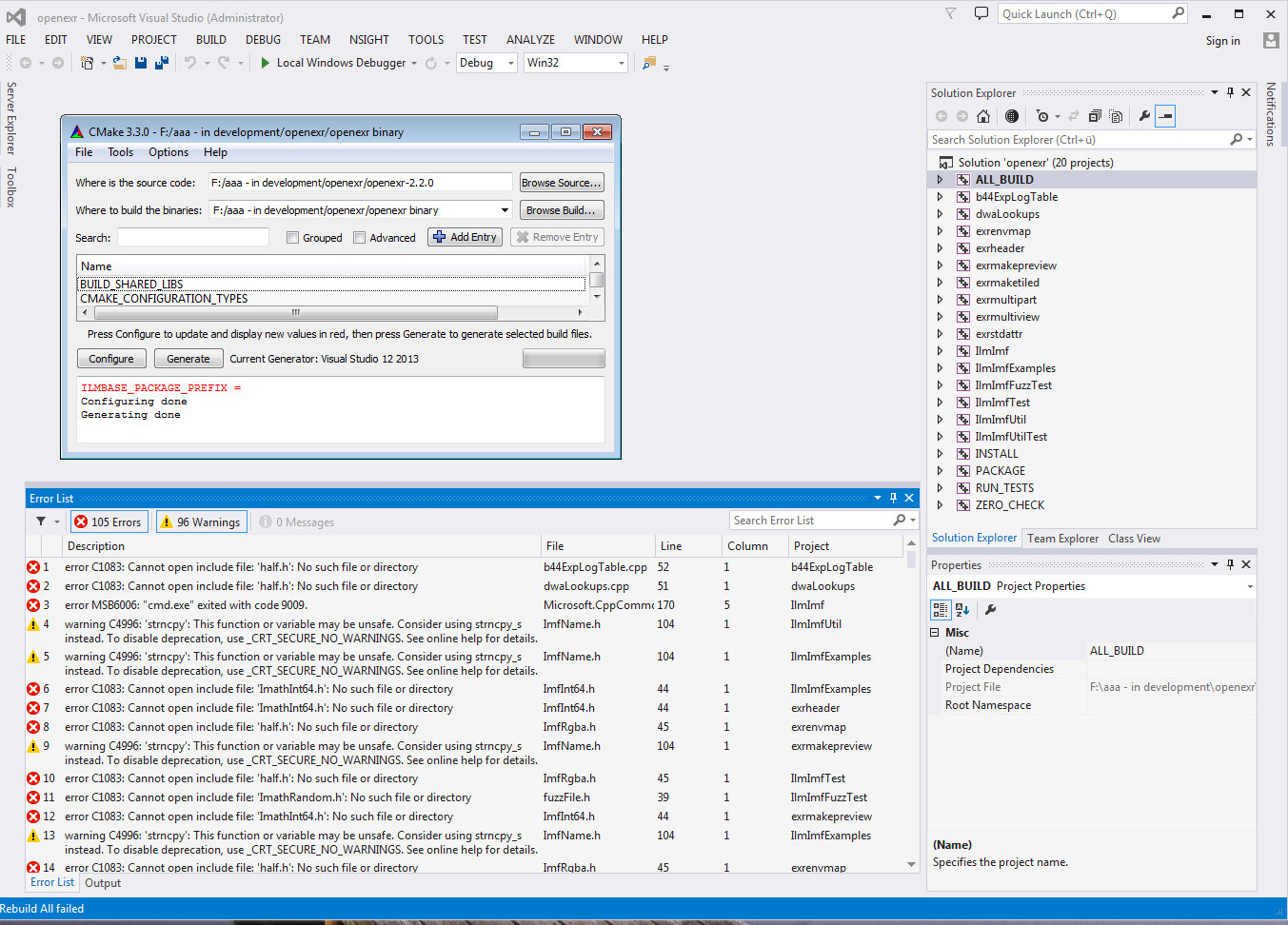Screen dimensions: 1288x925
Task: Click Alphabetical sort icon in Properties
Action: pos(961,610)
